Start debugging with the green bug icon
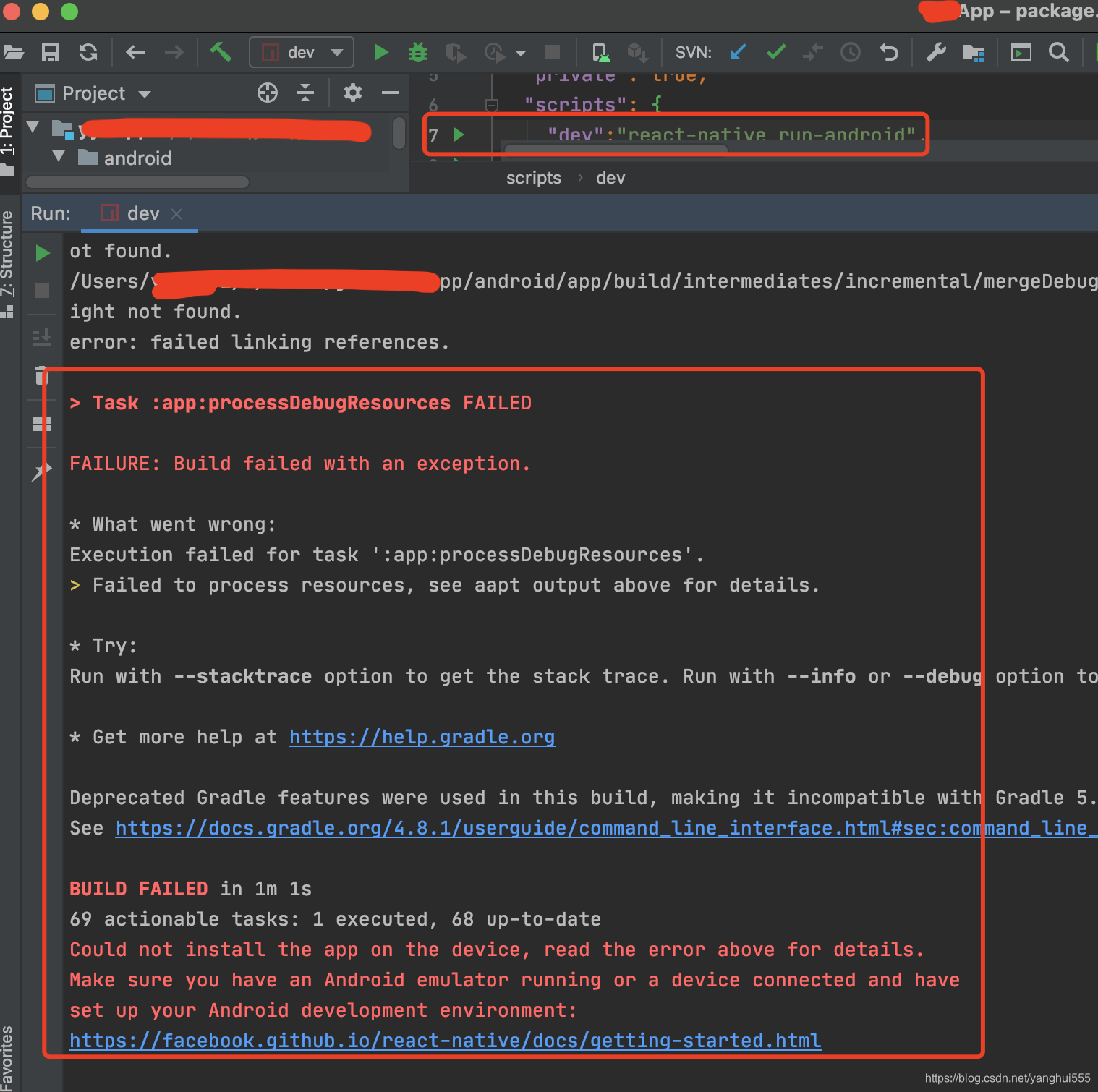This screenshot has height=1092, width=1098. coord(418,52)
